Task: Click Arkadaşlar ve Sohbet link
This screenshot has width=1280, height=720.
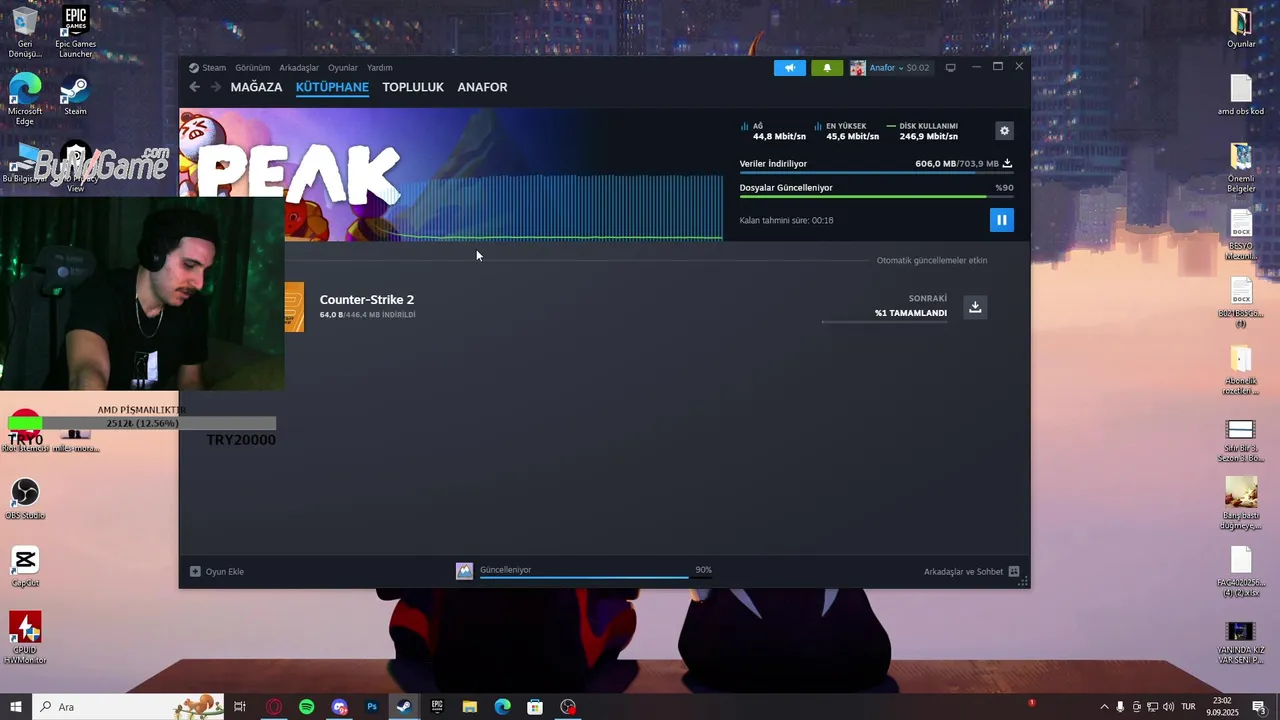Action: coord(963,572)
